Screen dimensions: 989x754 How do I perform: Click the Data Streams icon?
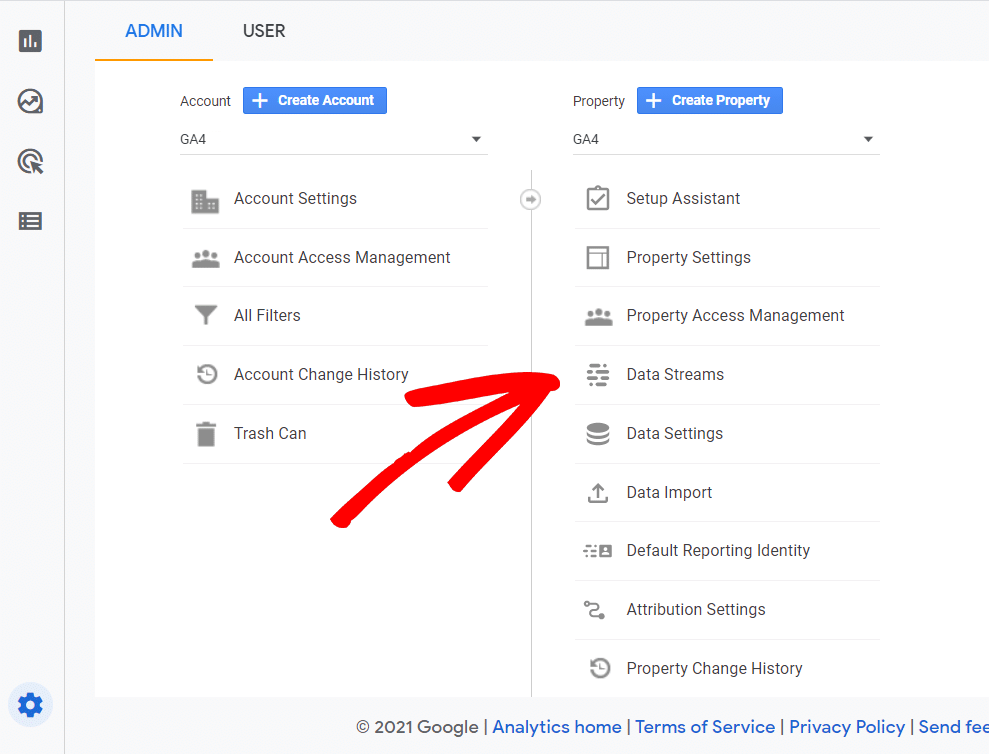[598, 375]
